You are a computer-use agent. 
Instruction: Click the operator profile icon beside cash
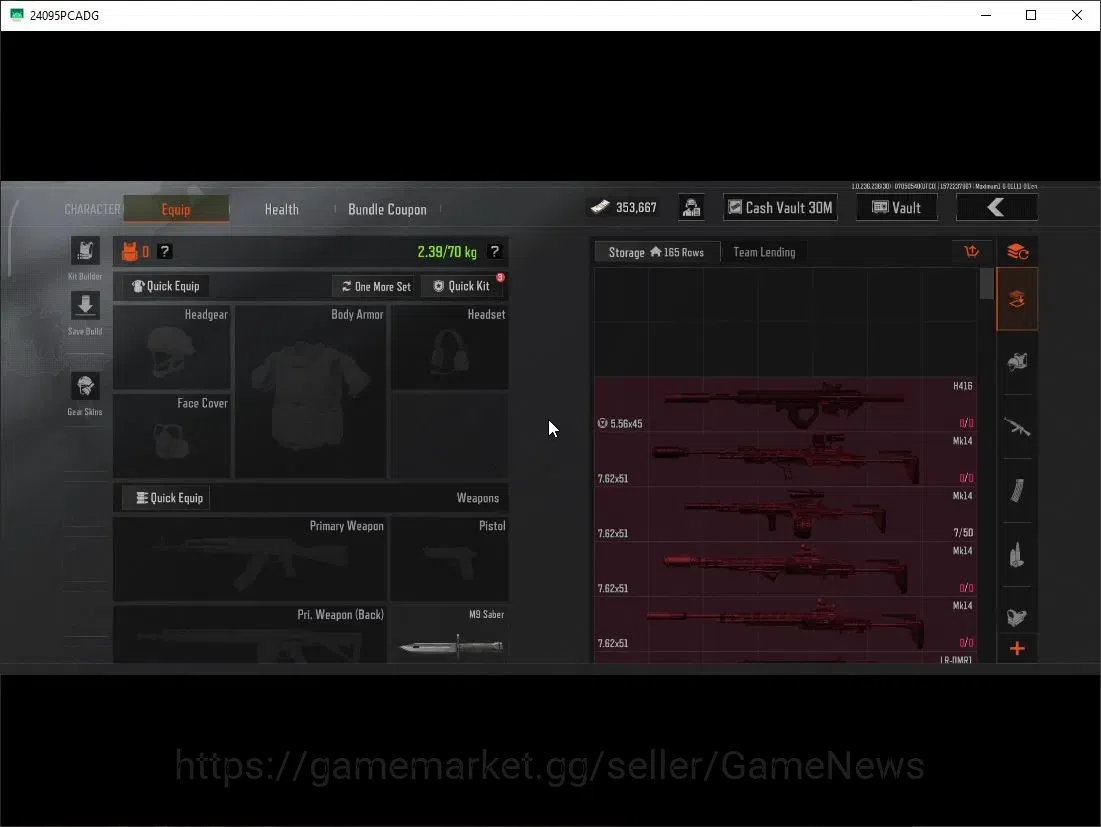[691, 208]
